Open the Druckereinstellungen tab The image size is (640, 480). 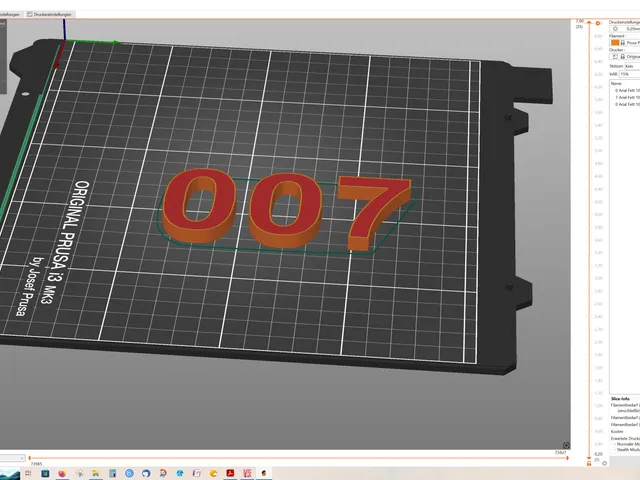pos(49,14)
